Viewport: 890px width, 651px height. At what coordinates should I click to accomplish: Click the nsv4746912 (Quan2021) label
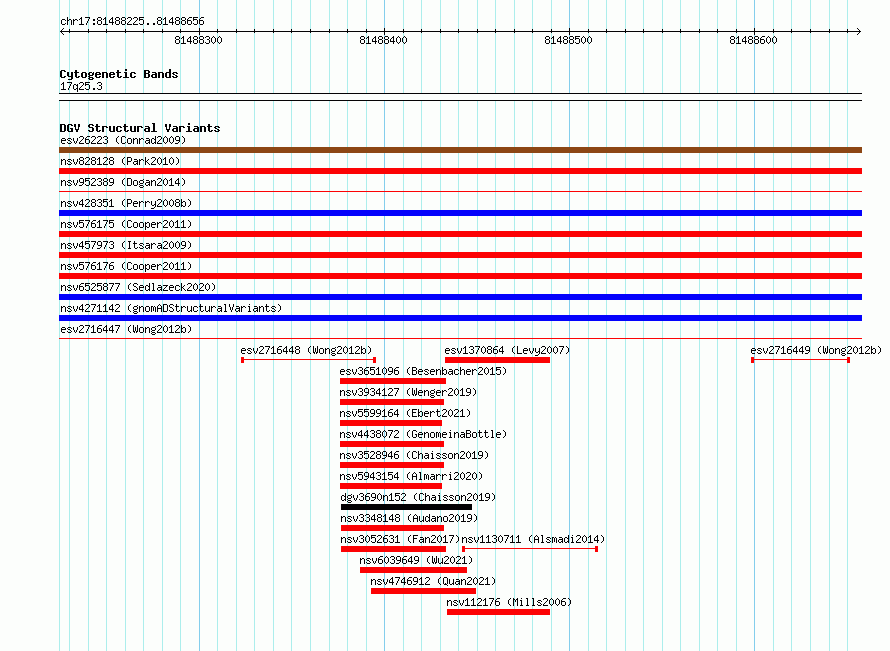[433, 581]
